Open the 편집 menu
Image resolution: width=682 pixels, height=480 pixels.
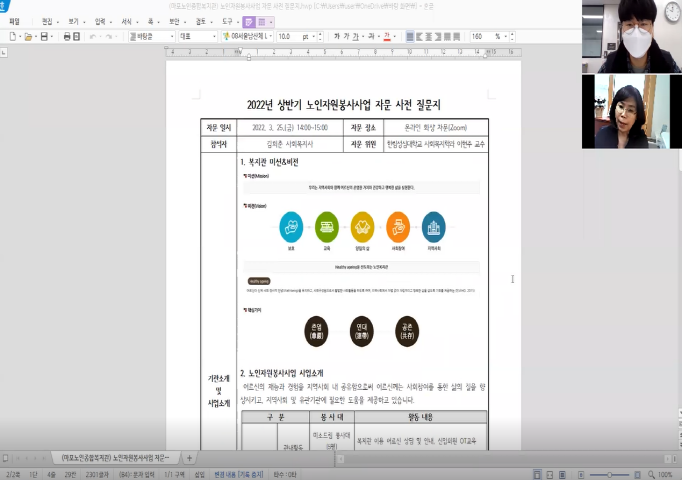pos(47,22)
